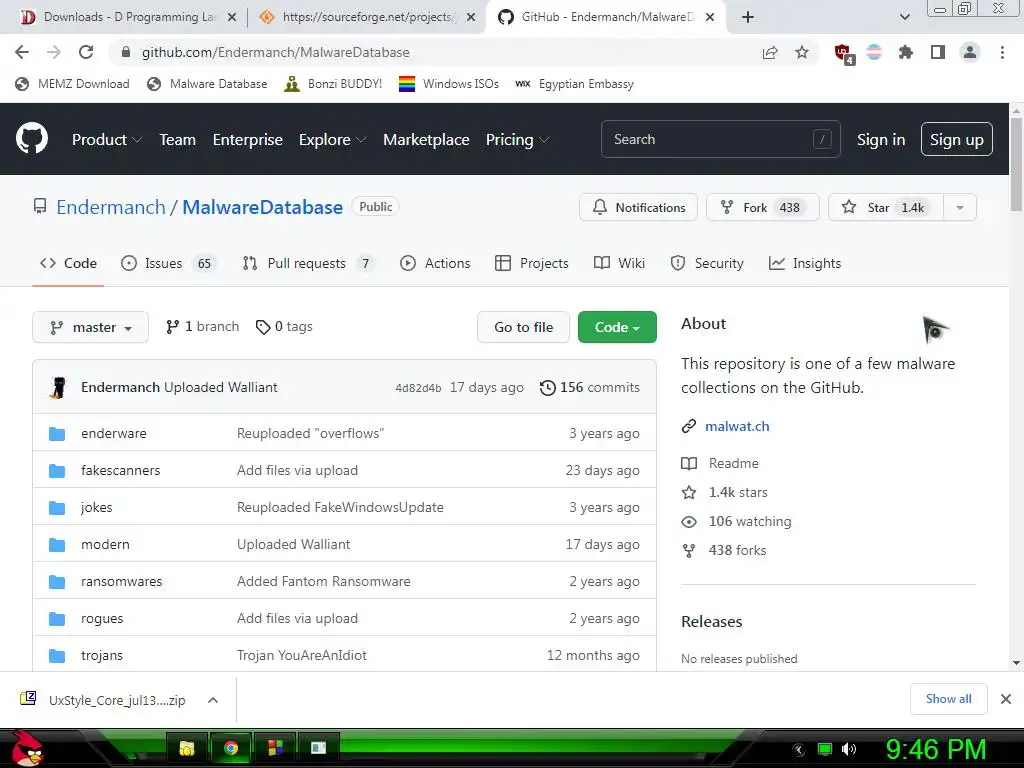Click Chrome icon in taskbar
The image size is (1024, 768).
coord(231,748)
